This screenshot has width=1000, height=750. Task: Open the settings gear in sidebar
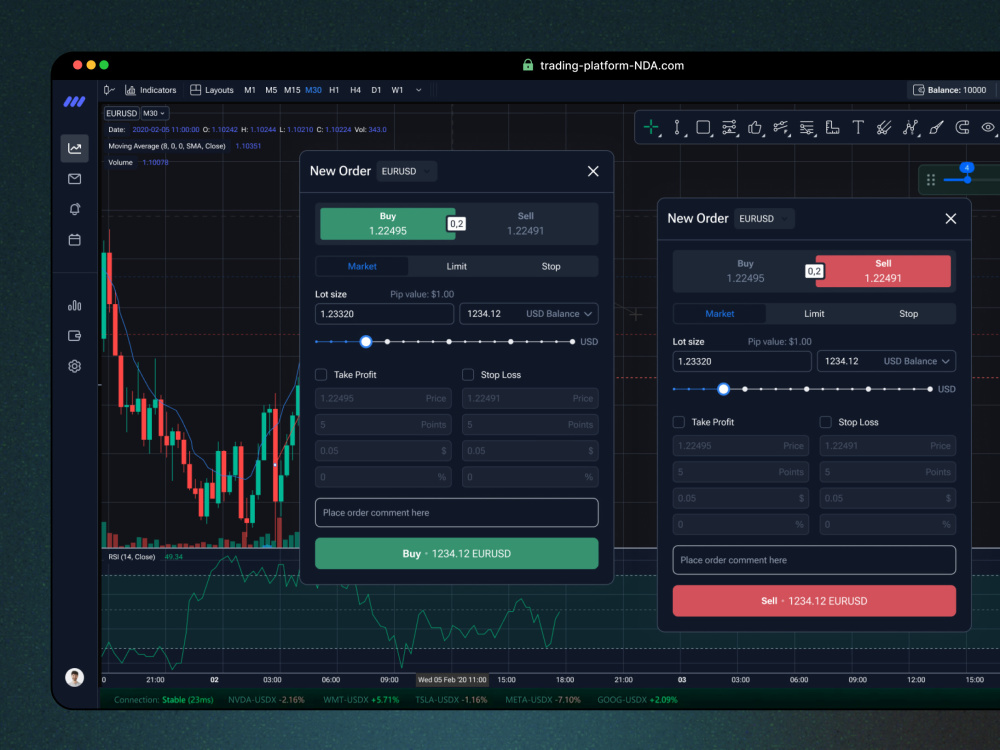click(75, 366)
